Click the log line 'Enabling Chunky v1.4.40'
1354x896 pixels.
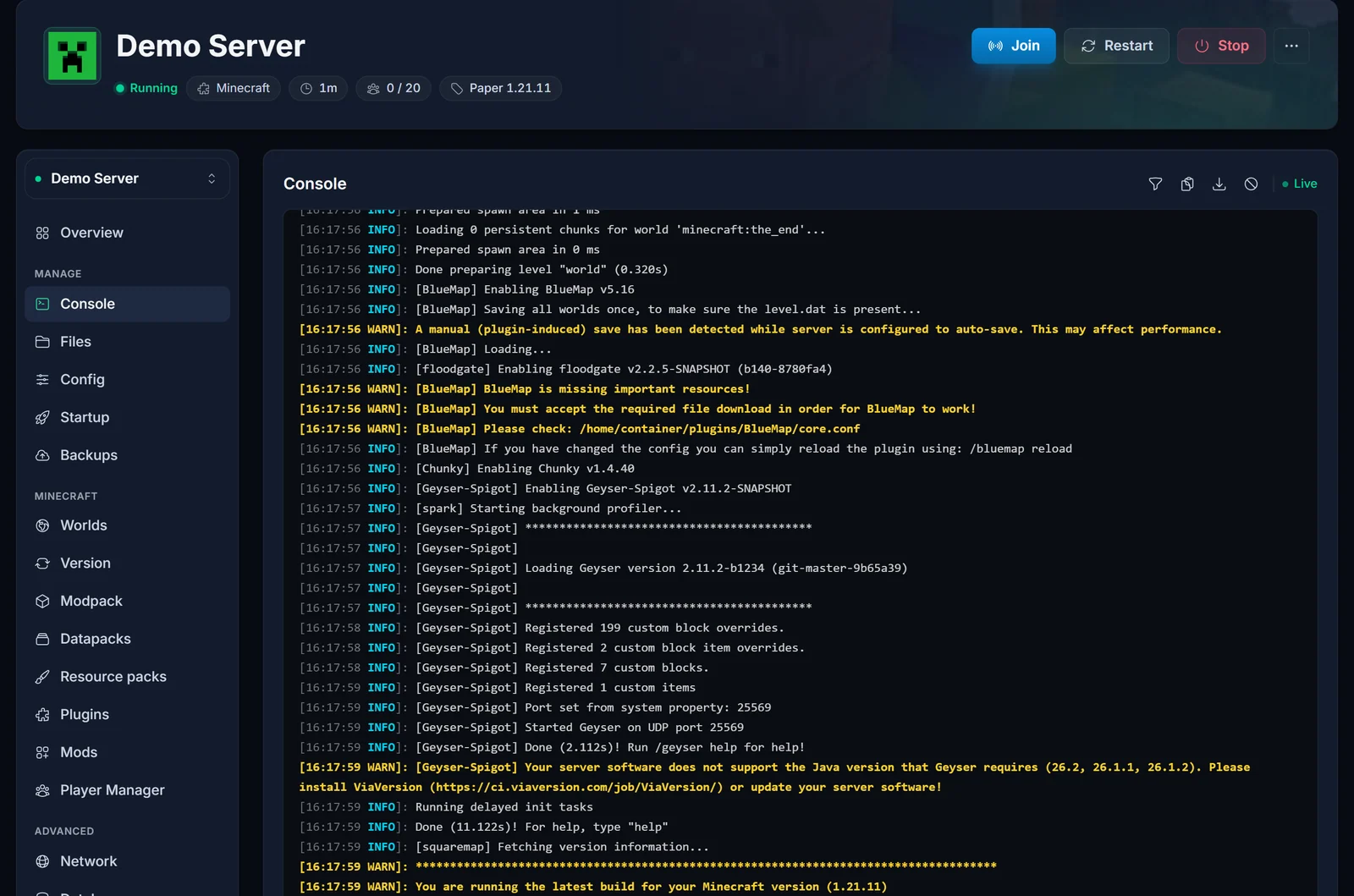pos(466,469)
